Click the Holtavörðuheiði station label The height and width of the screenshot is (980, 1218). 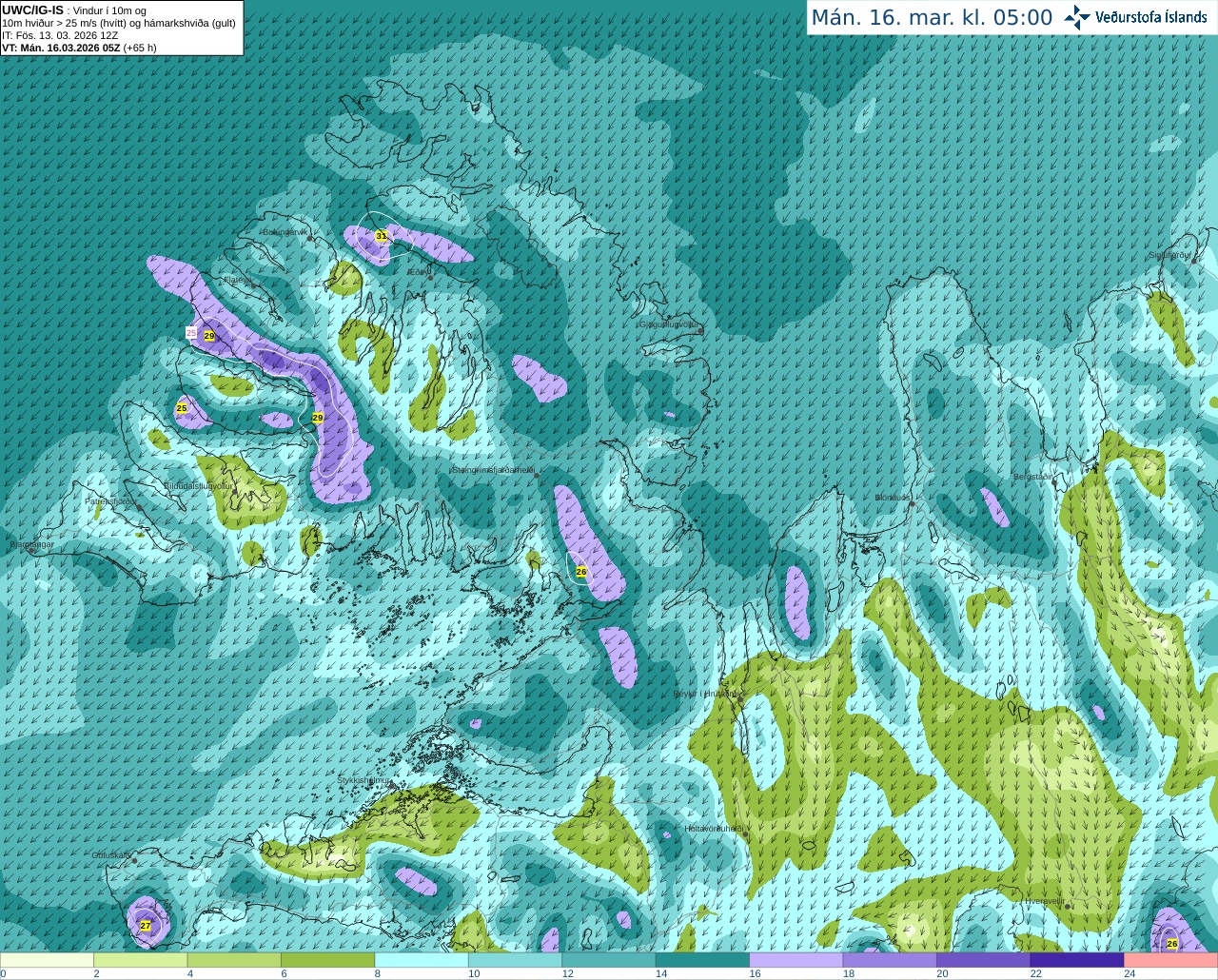point(714,829)
